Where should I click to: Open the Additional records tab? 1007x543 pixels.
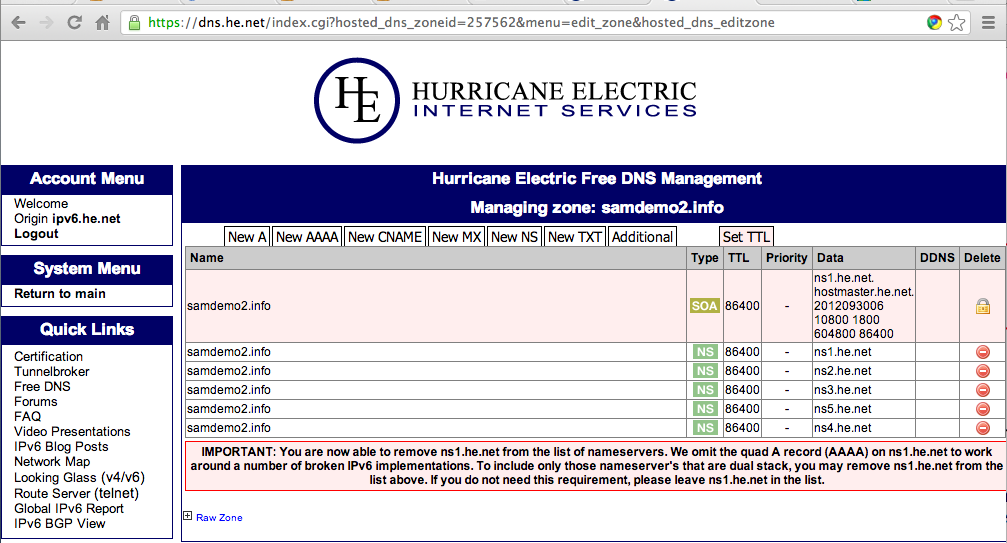(x=642, y=237)
